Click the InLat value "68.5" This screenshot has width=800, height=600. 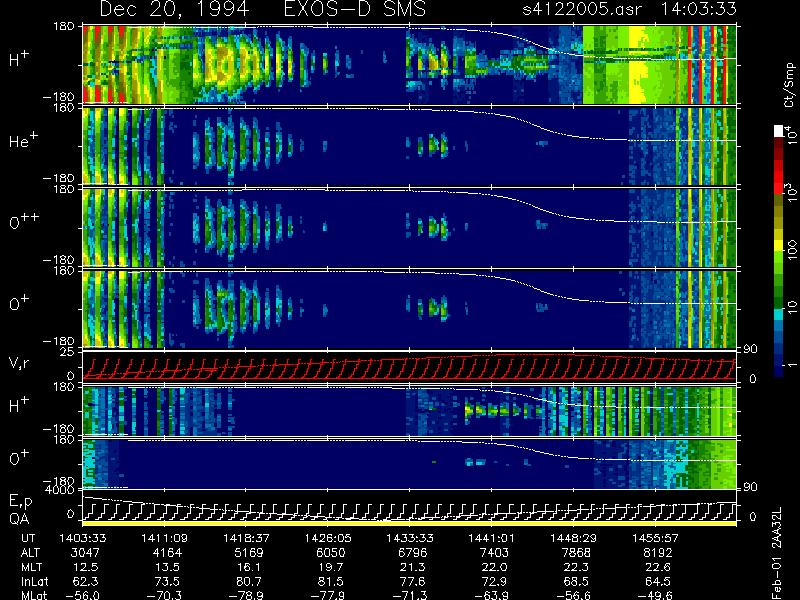click(579, 581)
